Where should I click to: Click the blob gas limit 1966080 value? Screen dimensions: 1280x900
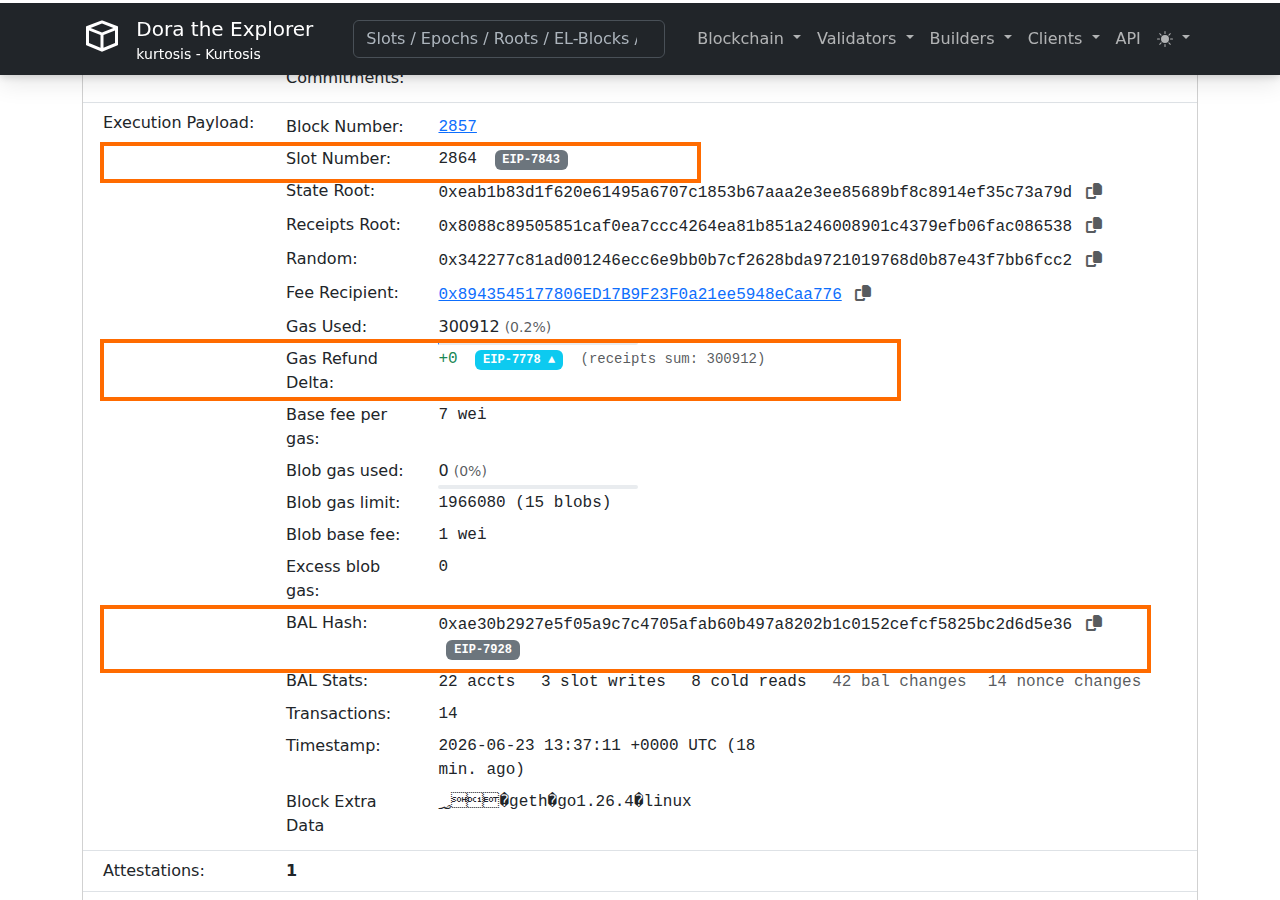525,502
